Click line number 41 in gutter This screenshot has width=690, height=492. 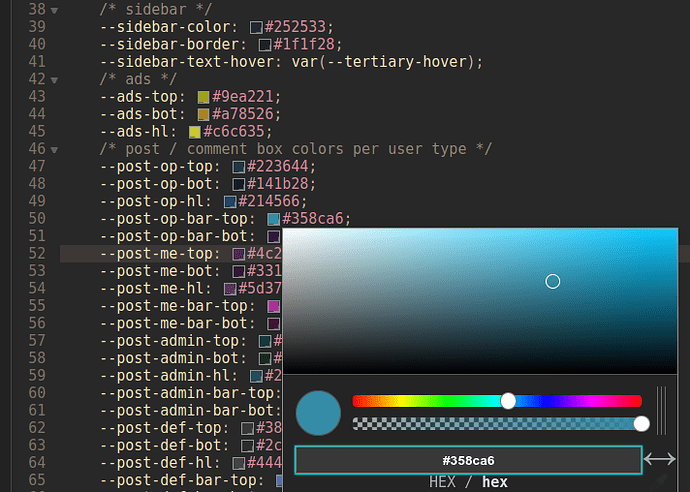pos(37,62)
